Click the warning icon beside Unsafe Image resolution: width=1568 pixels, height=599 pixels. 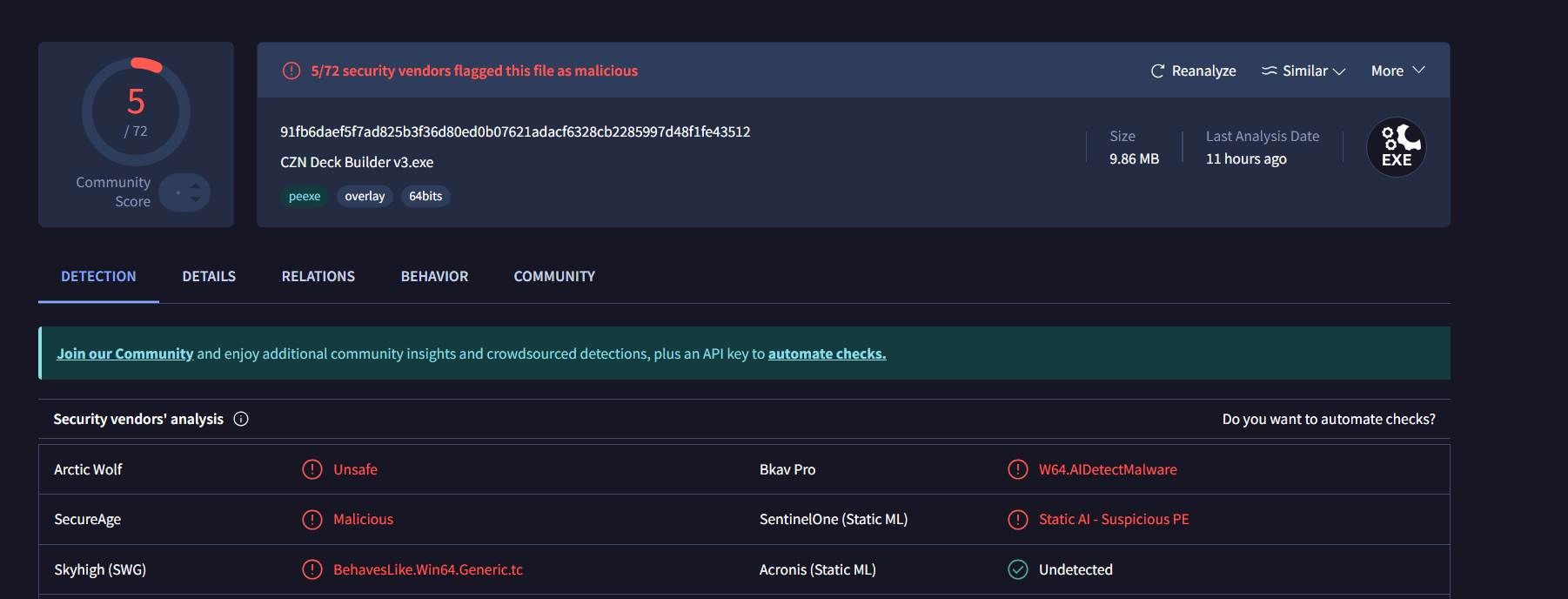click(312, 469)
